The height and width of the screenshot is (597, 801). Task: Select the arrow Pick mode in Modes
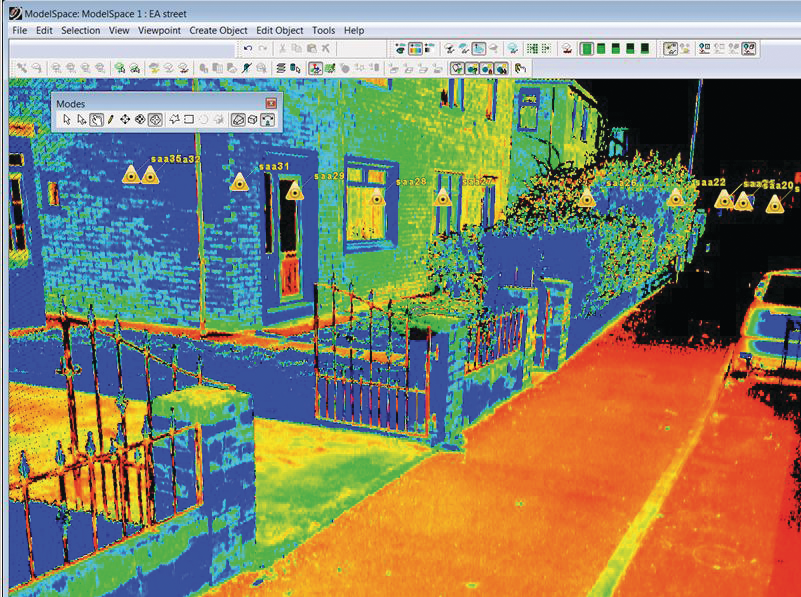click(67, 120)
